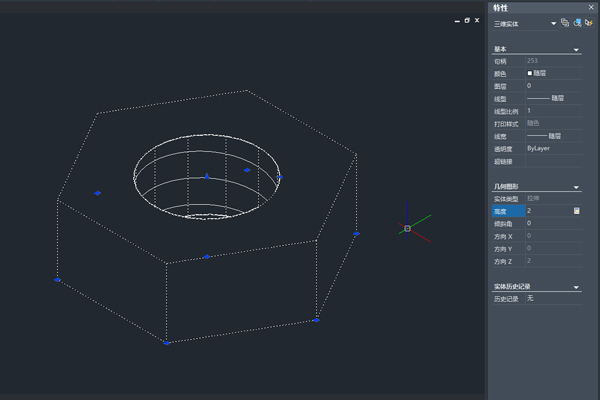
Task: Click the select objects icon in 特性 panel
Action: click(577, 23)
